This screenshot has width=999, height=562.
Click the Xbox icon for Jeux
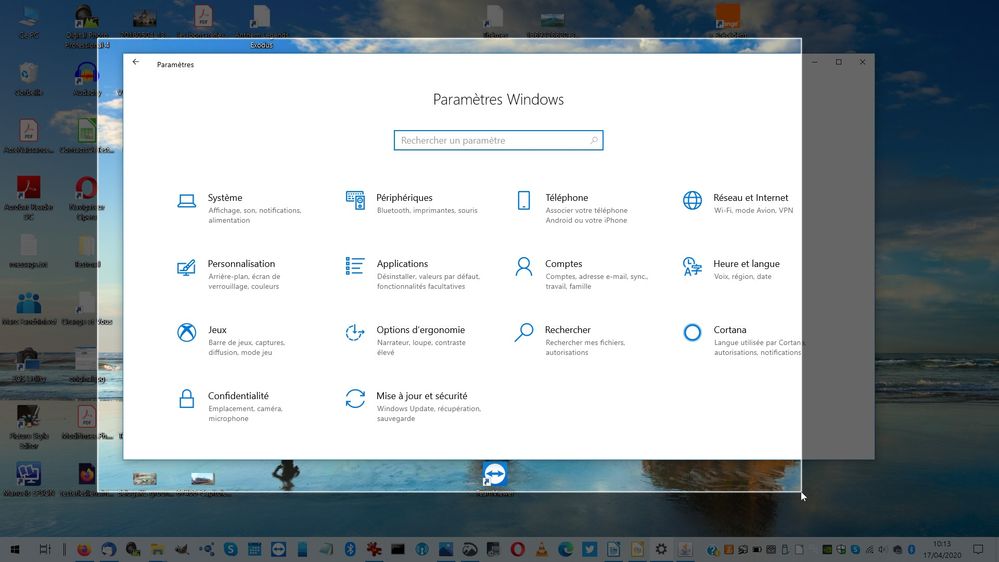coord(187,333)
